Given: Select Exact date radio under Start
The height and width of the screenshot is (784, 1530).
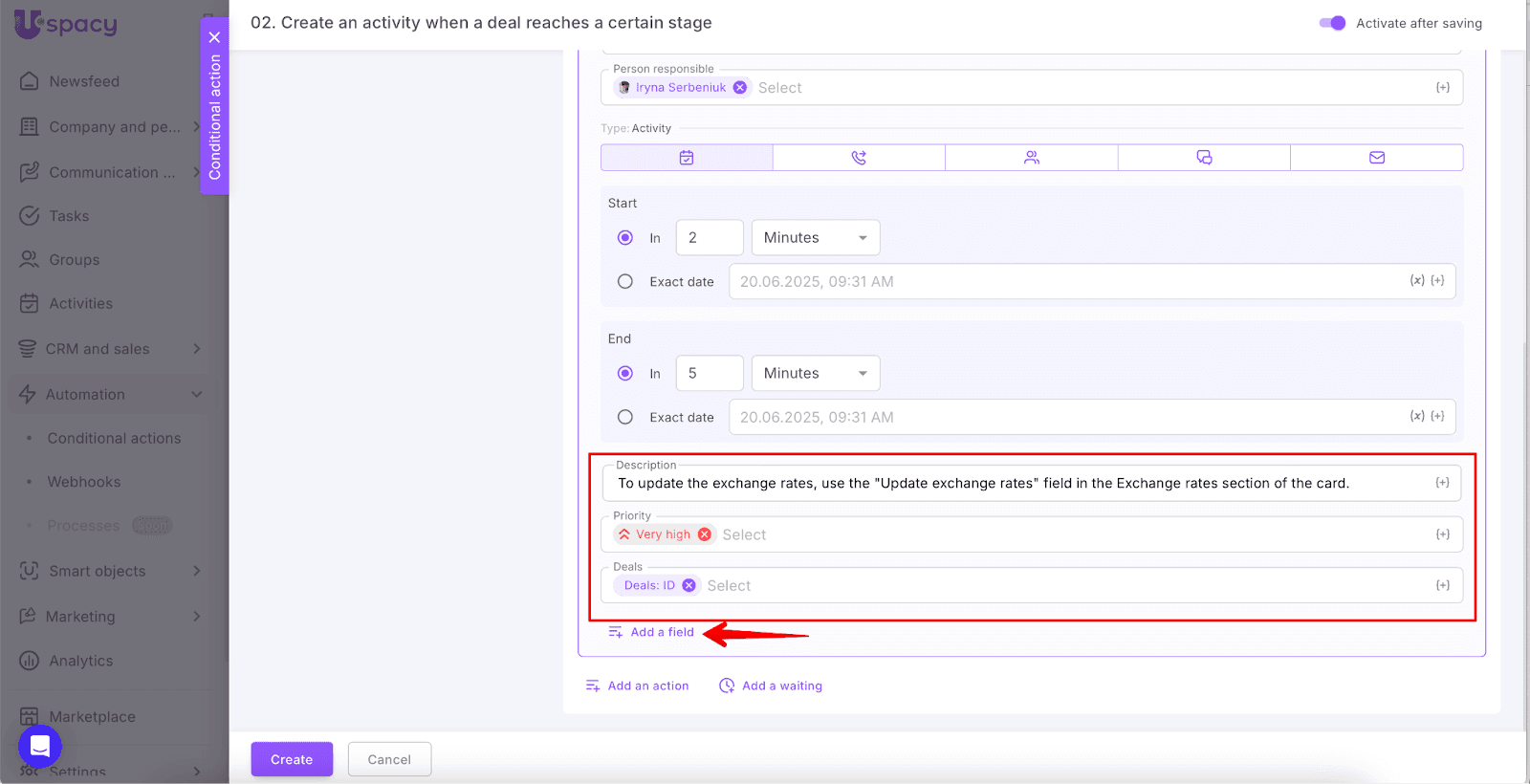Looking at the screenshot, I should tap(625, 282).
